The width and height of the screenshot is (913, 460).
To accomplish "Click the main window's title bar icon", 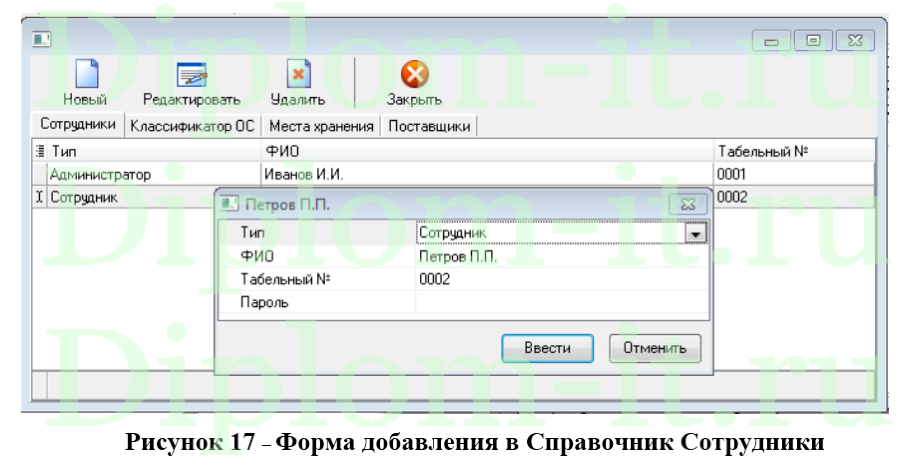I will point(41,40).
